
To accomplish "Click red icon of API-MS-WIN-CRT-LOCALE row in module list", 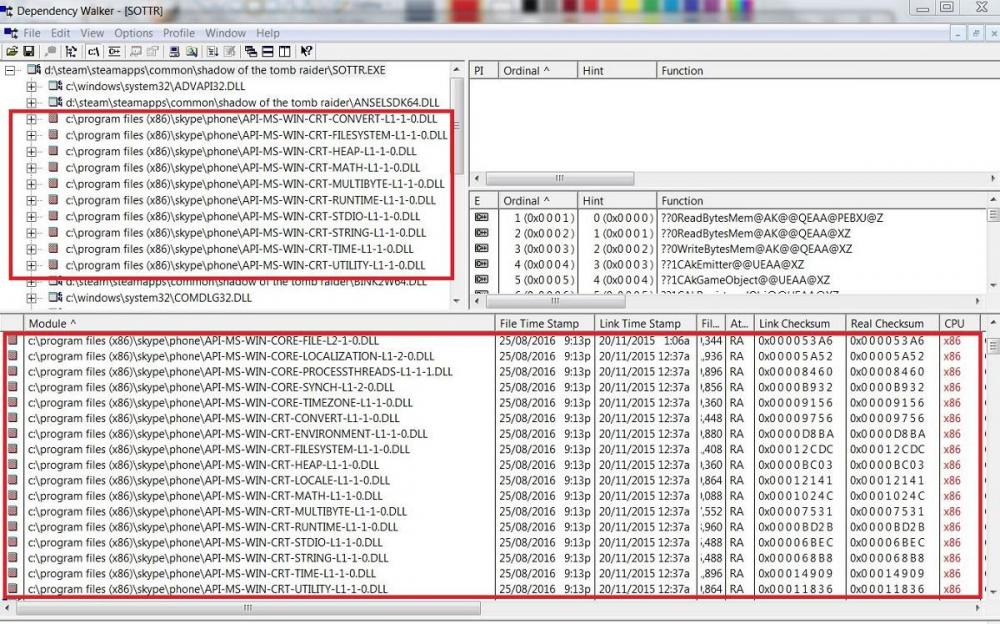I will pyautogui.click(x=12, y=480).
